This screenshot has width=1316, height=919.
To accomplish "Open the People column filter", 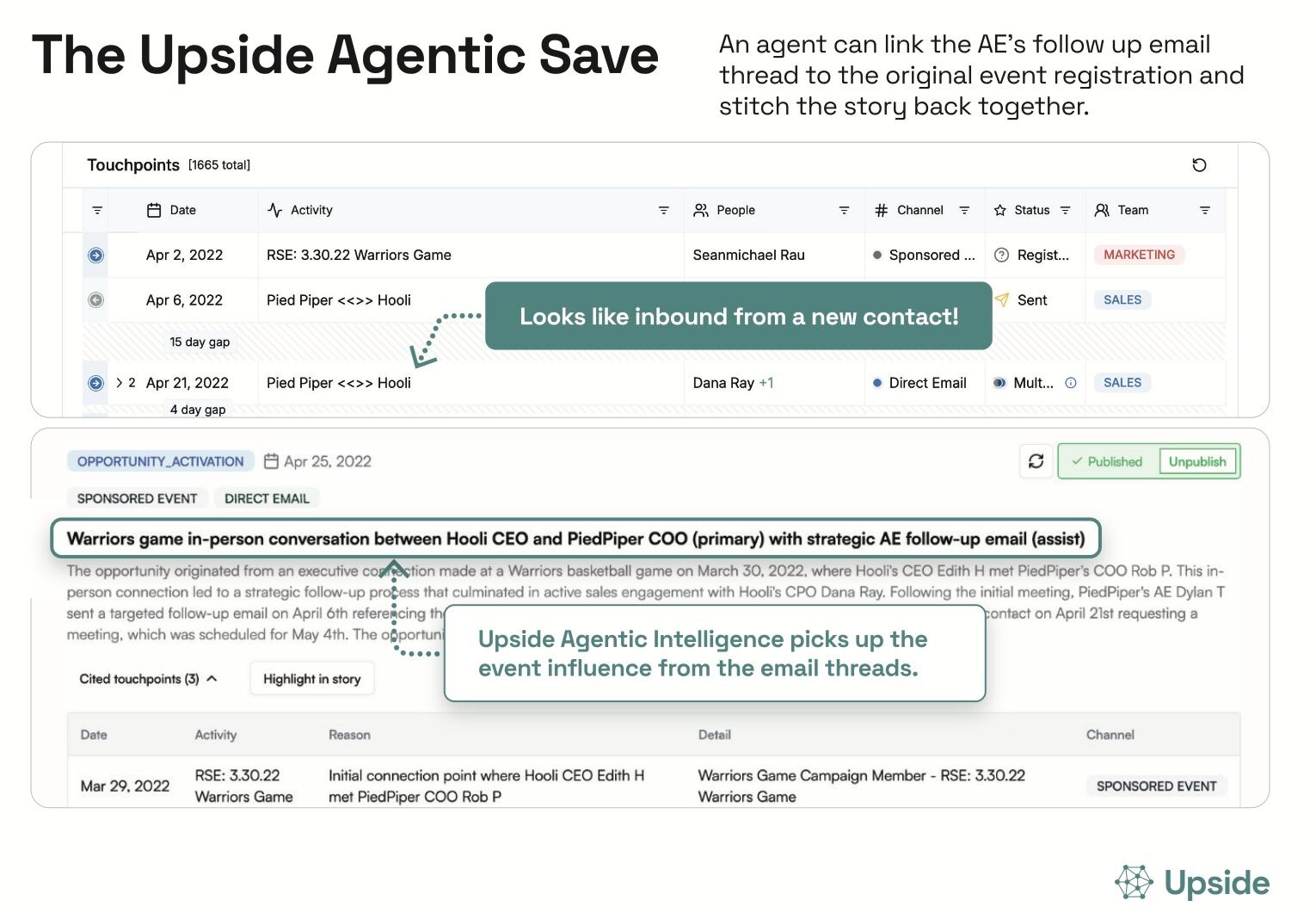I will click(x=844, y=210).
